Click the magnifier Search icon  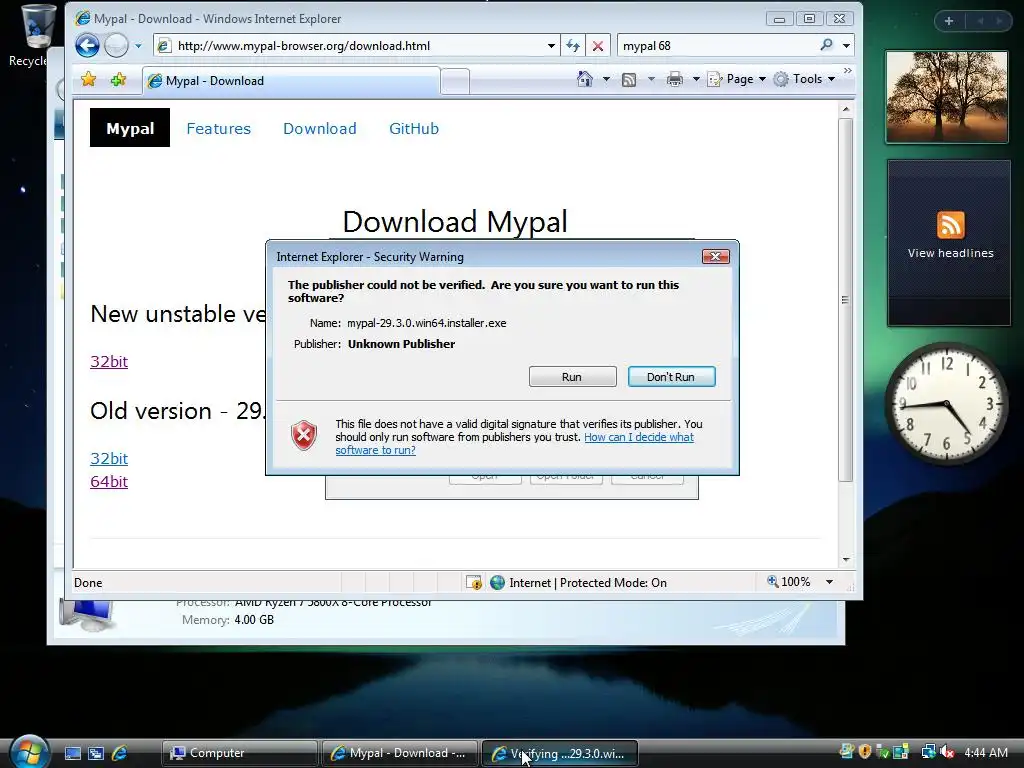(827, 45)
